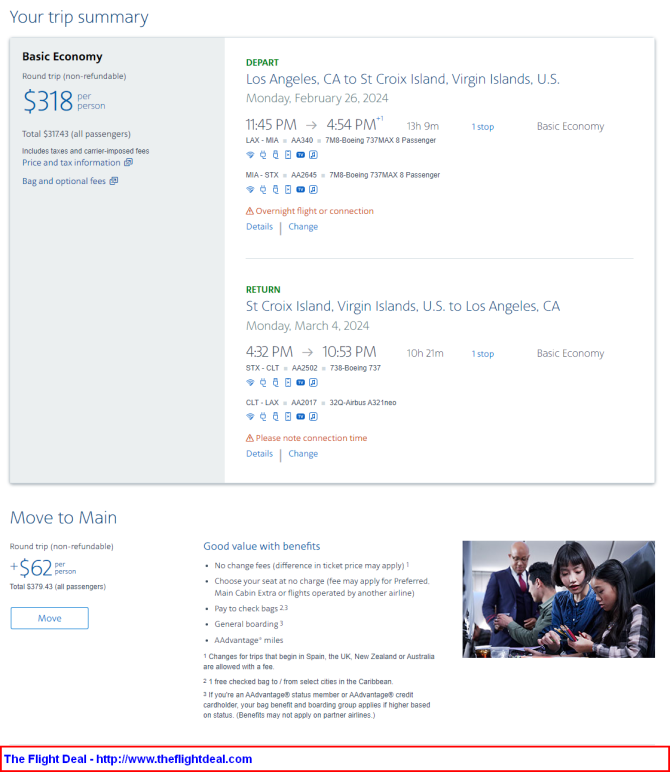Image resolution: width=670 pixels, height=772 pixels.
Task: Click the 1 stop link on return flight
Action: [483, 354]
